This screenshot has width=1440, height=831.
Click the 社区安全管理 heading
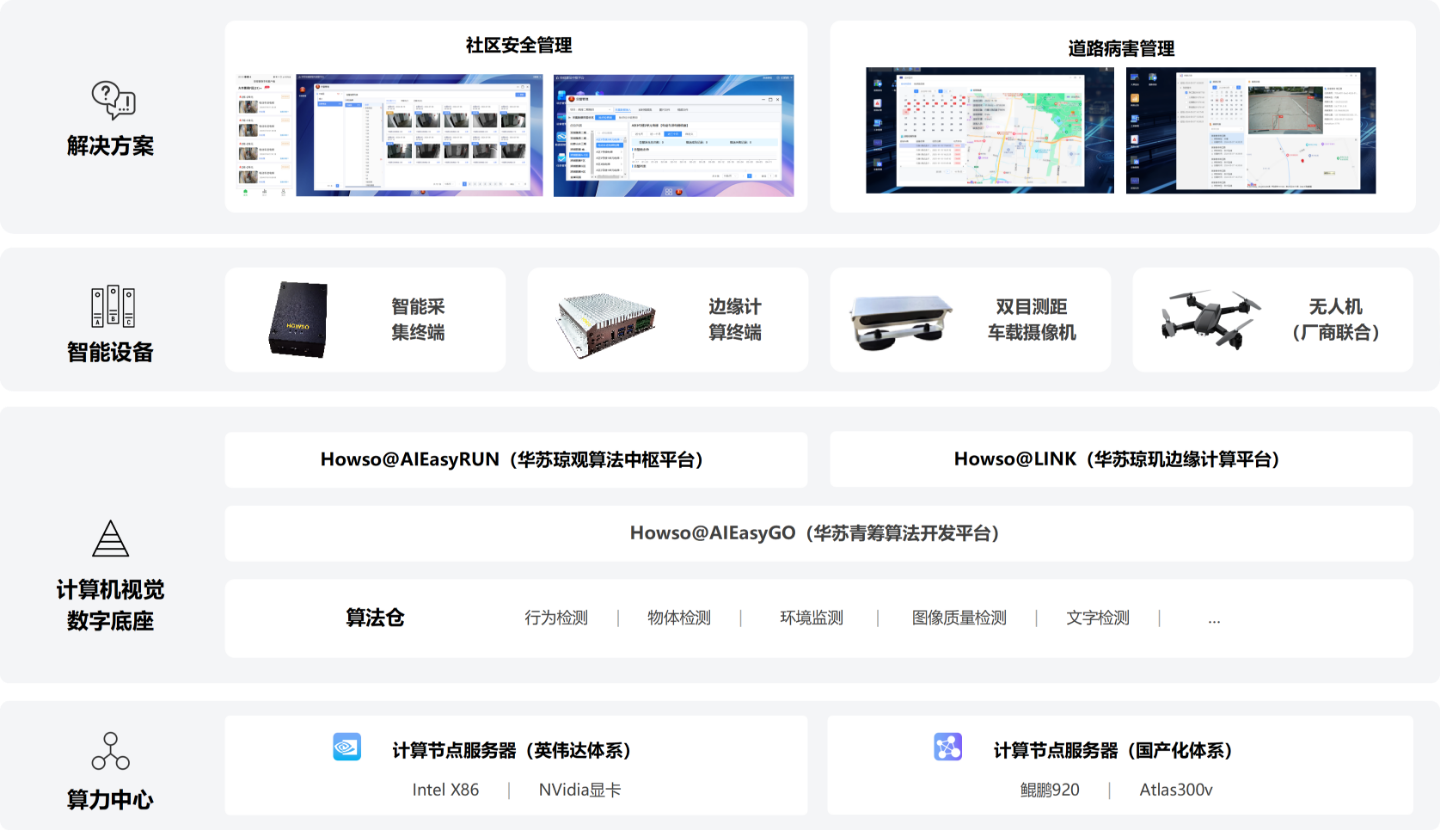[x=518, y=45]
